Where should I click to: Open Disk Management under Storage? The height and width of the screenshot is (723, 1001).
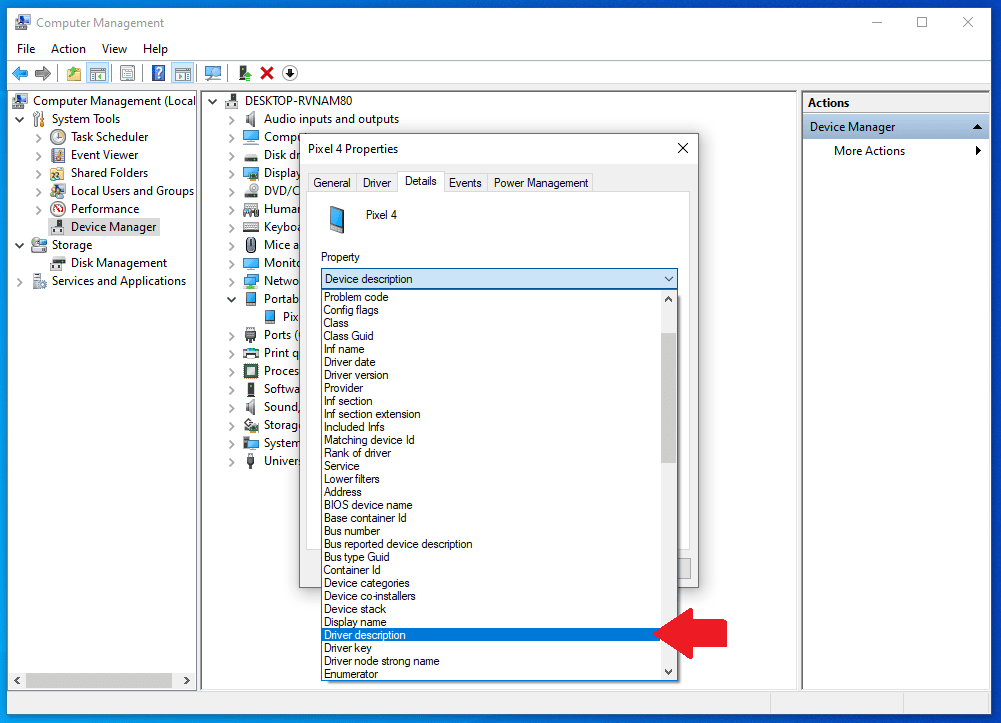point(119,263)
